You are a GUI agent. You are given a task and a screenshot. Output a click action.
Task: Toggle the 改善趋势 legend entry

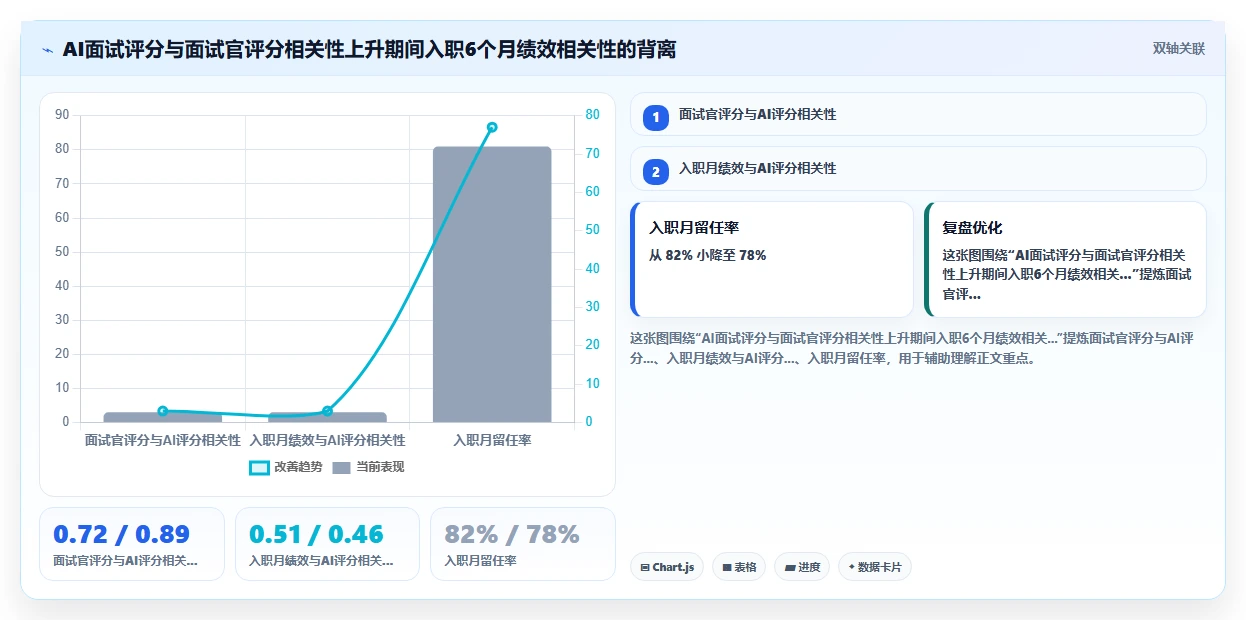point(286,467)
